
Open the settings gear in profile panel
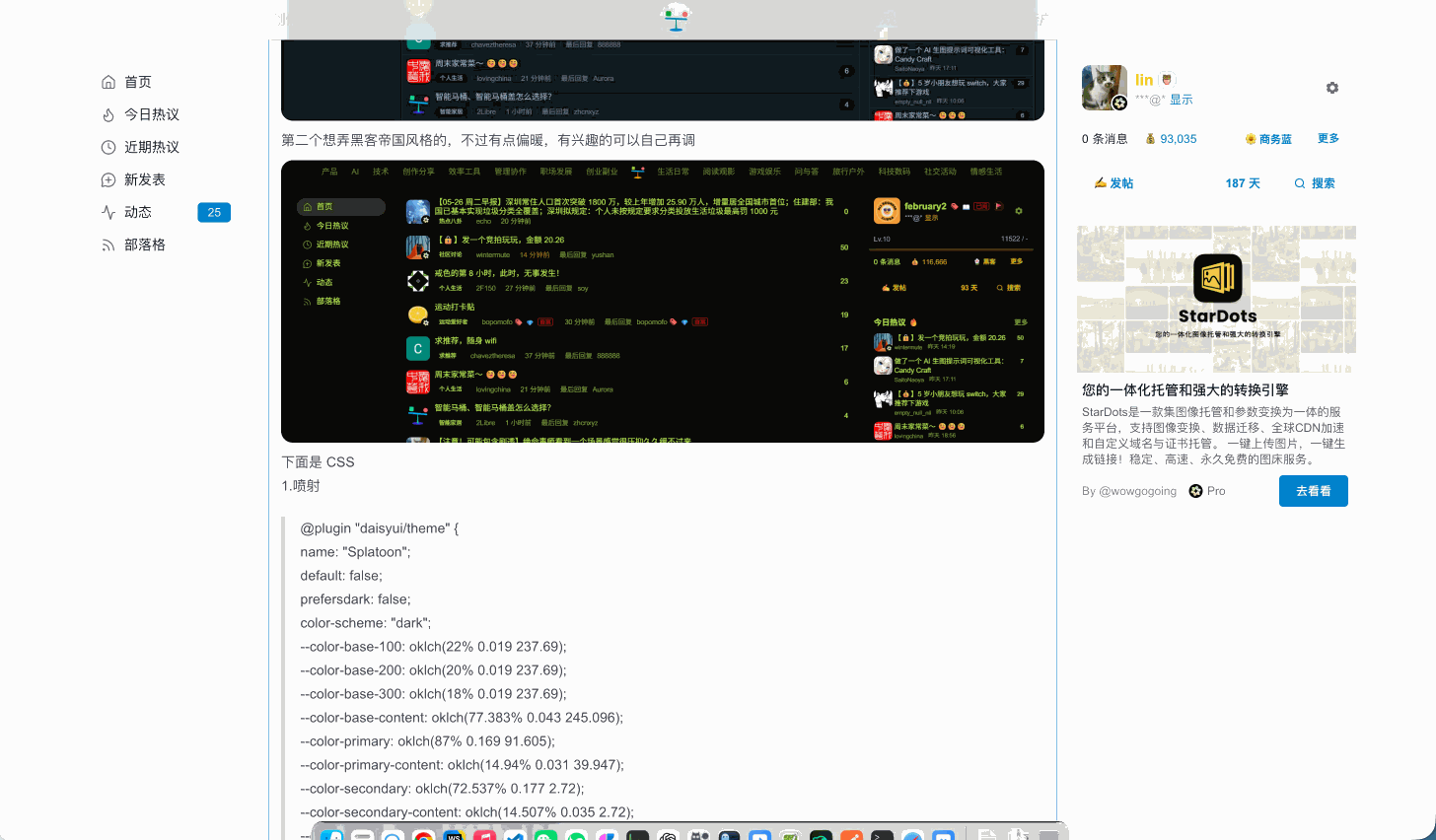(1332, 88)
